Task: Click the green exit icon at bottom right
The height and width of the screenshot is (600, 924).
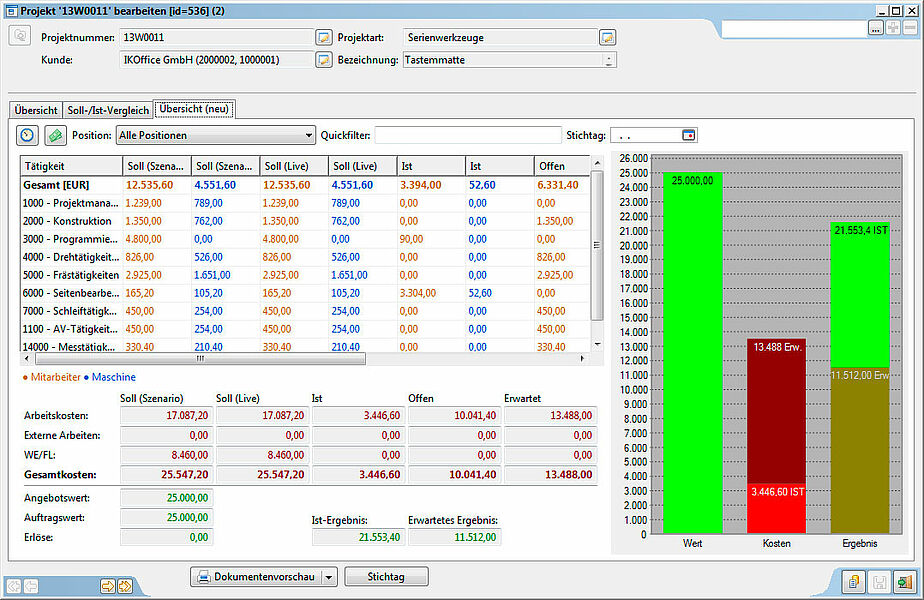Action: [905, 582]
